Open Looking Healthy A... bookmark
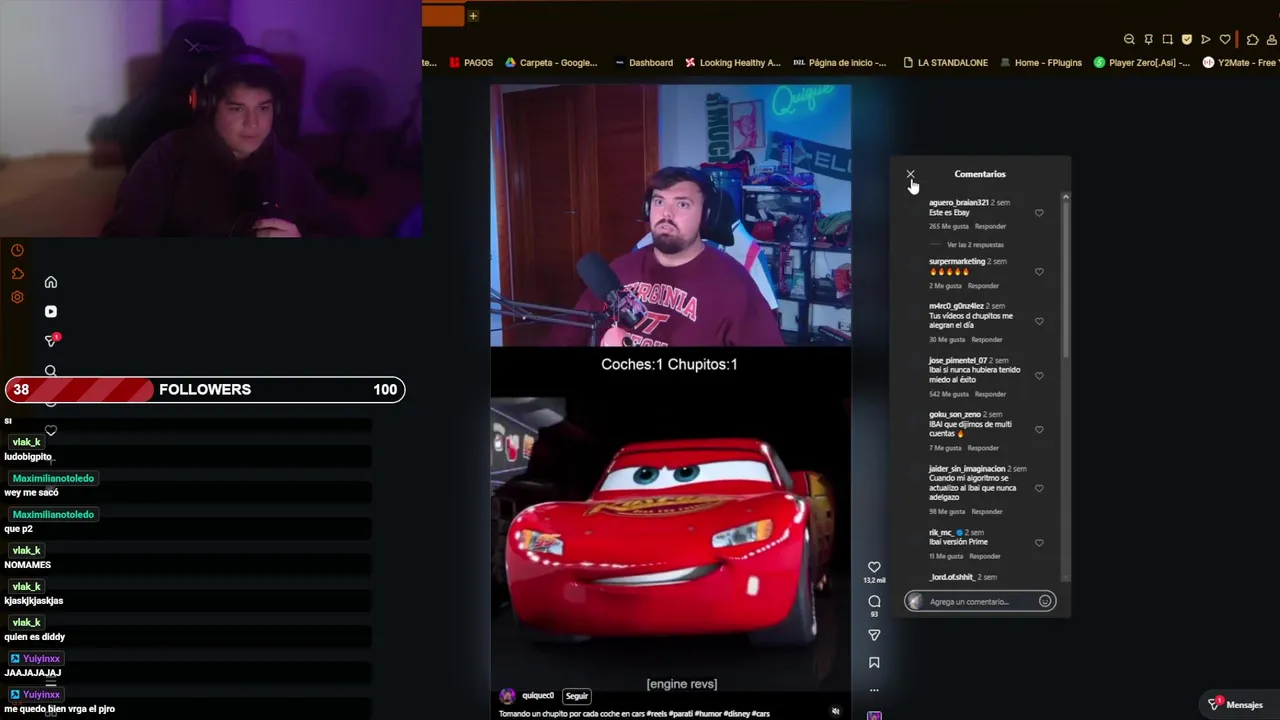The image size is (1280, 720). tap(733, 62)
